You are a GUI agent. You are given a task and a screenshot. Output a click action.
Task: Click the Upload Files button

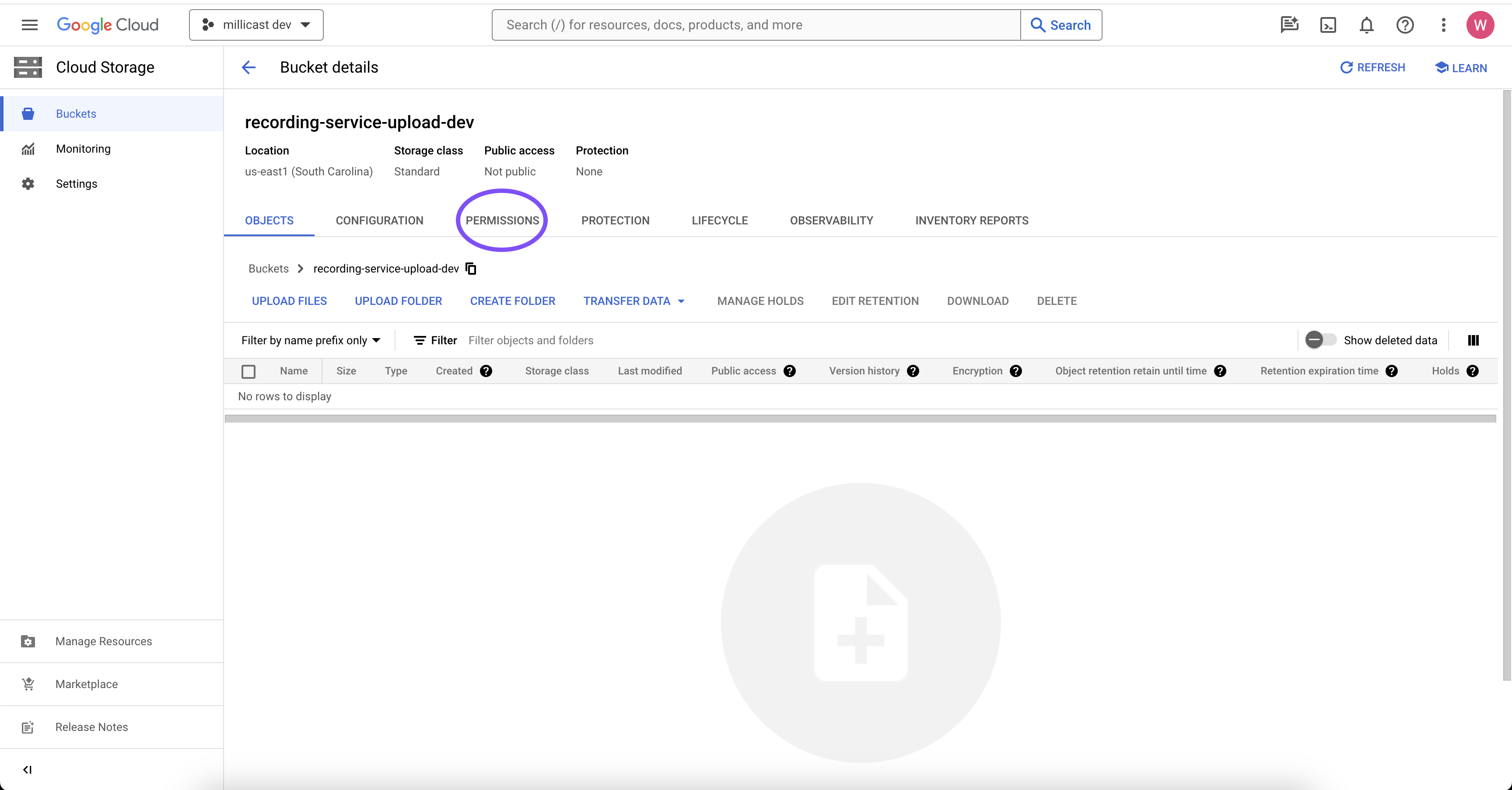(289, 301)
